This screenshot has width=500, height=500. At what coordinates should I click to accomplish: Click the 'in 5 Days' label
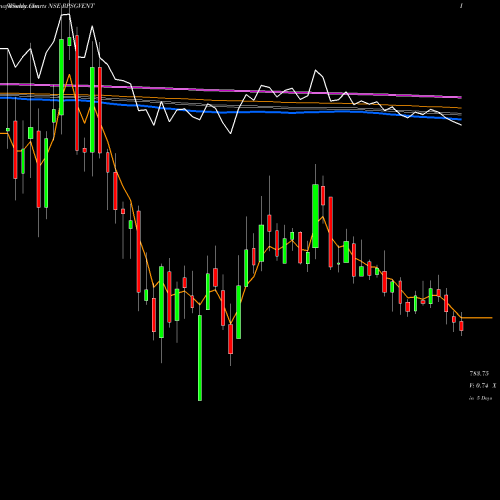click(x=480, y=398)
